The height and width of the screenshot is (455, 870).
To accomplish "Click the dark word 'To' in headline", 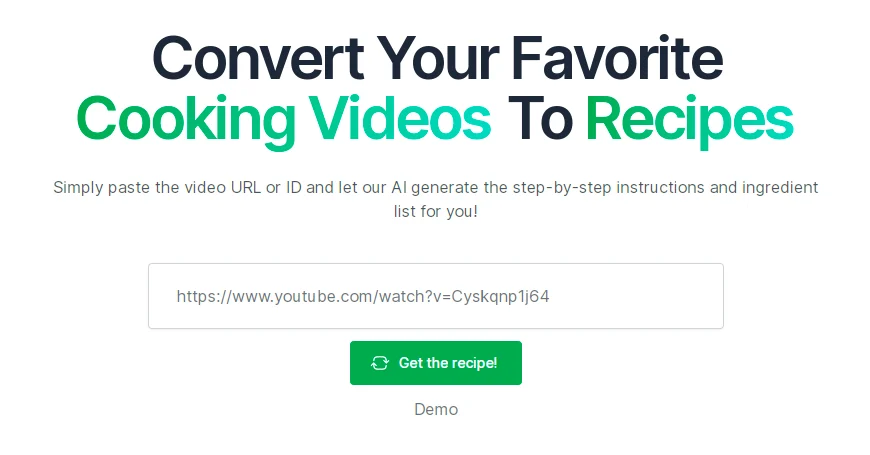I will [x=539, y=118].
